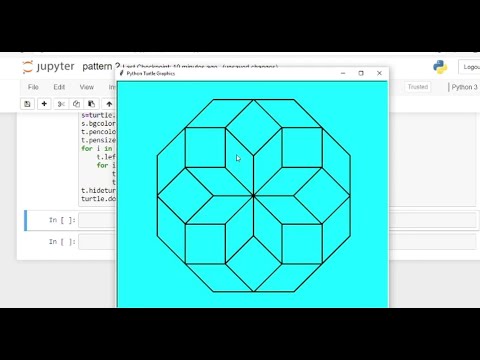This screenshot has width=480, height=360.
Task: Click the center of the star pattern
Action: tap(253, 196)
